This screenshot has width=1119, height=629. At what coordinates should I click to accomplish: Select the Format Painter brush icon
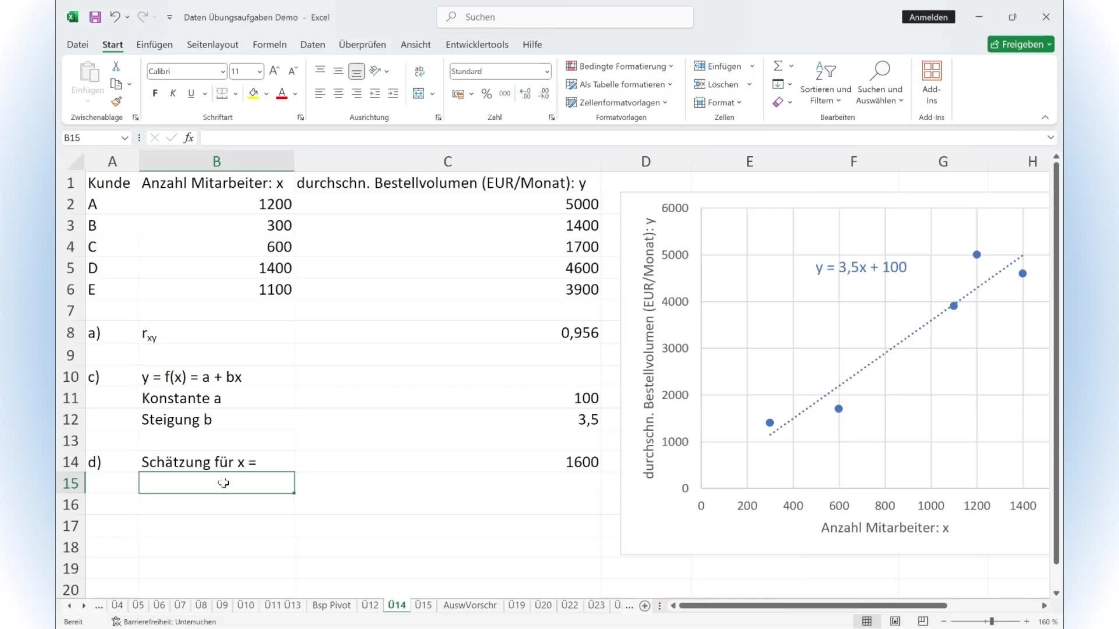point(116,102)
